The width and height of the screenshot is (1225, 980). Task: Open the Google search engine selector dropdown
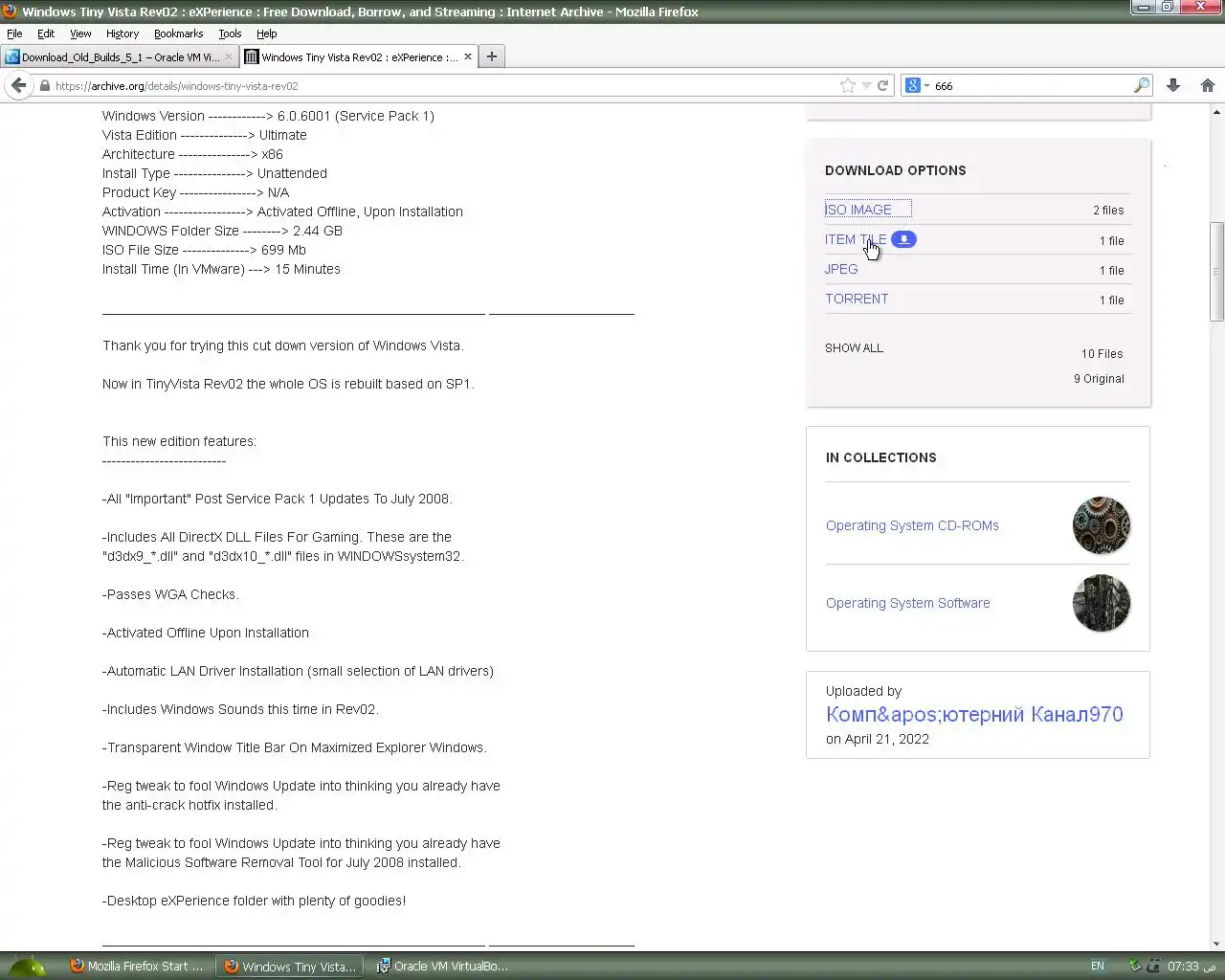(x=918, y=85)
